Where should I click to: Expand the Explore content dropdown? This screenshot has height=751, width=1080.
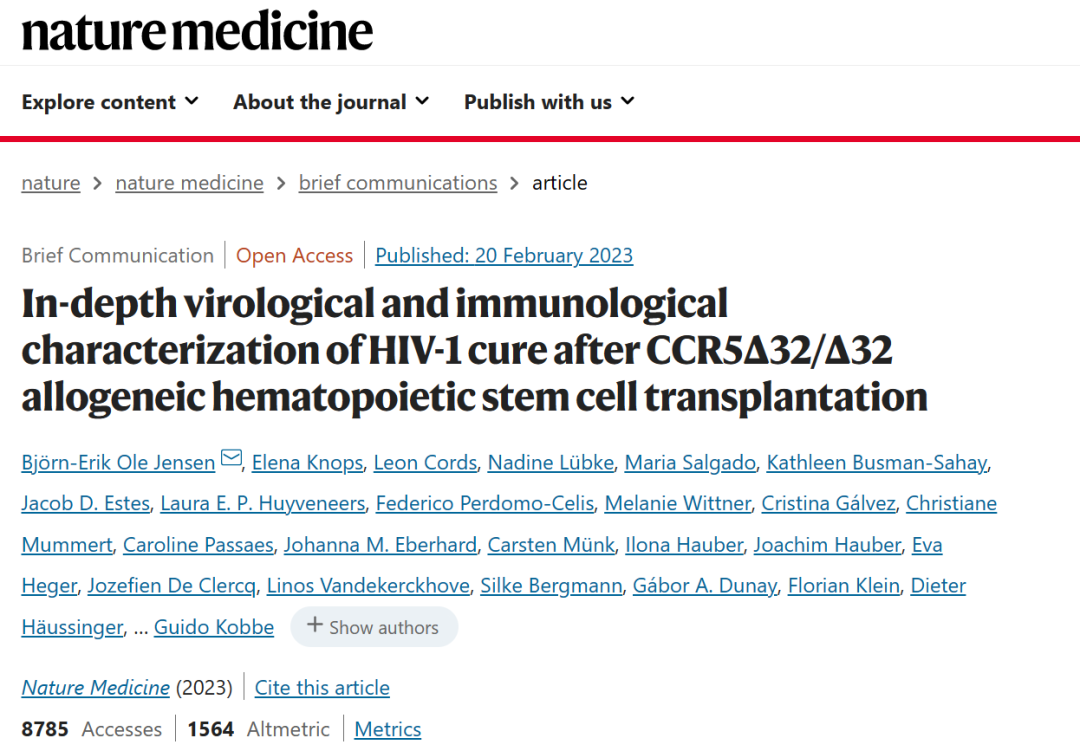110,102
